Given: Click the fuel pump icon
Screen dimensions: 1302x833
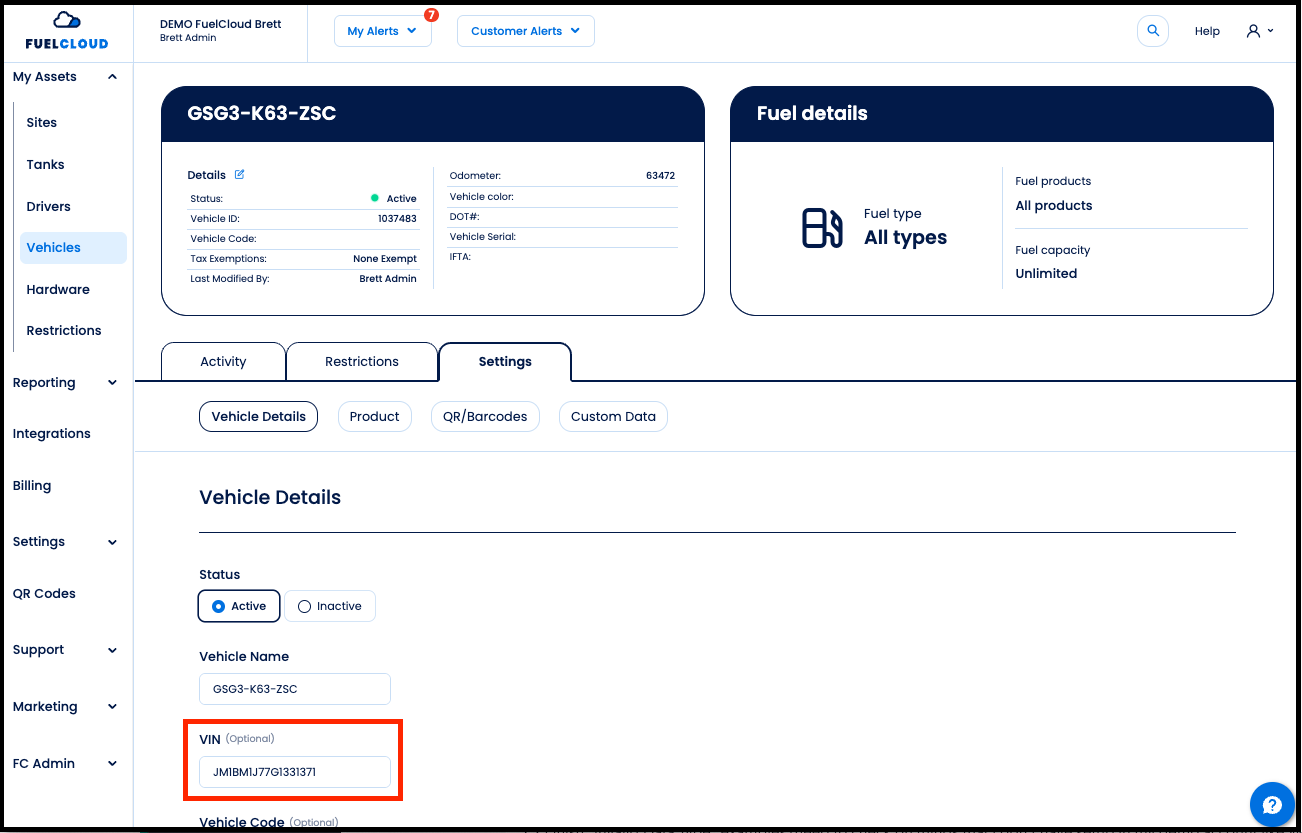Looking at the screenshot, I should 822,228.
